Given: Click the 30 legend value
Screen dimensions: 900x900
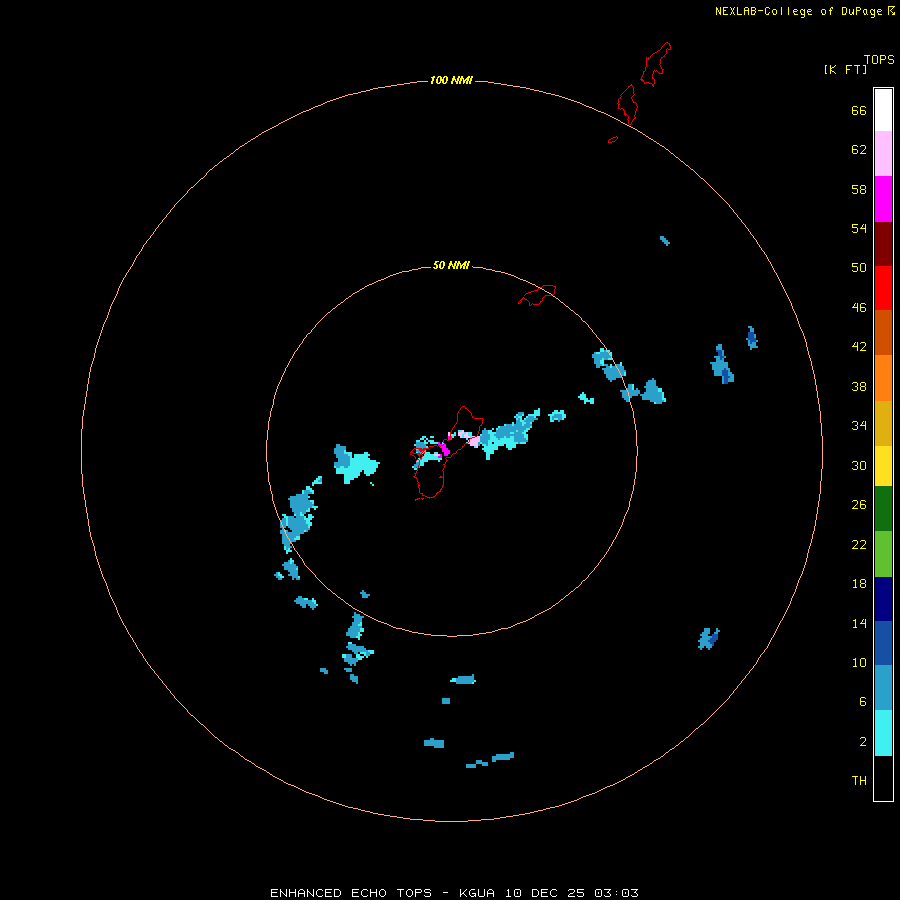Looking at the screenshot, I should [x=859, y=465].
